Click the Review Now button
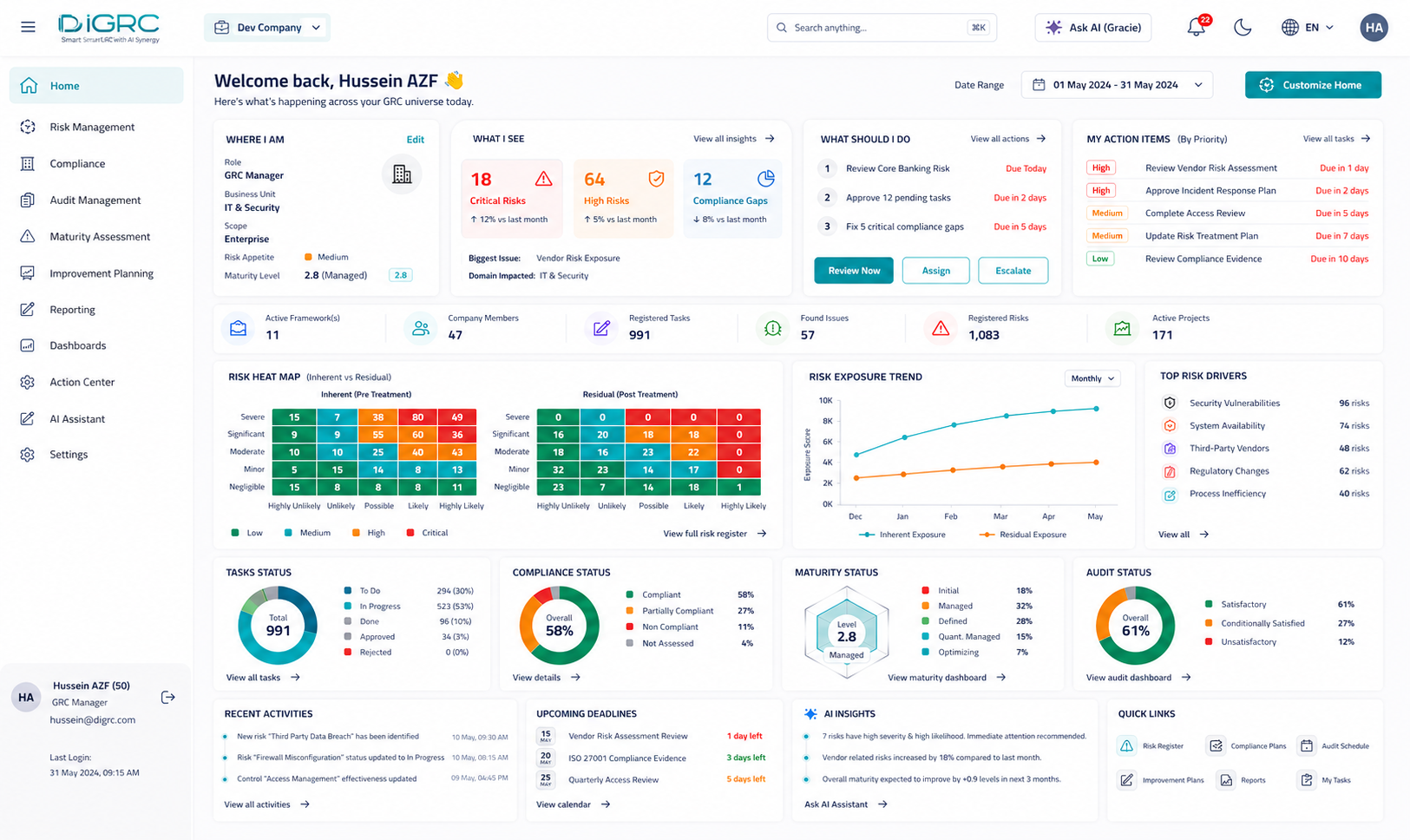 click(x=854, y=271)
